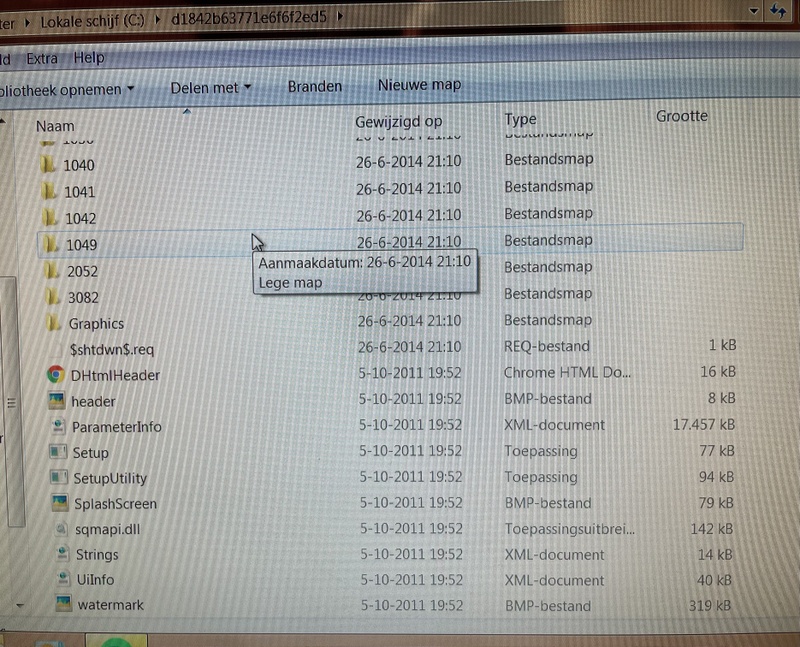The height and width of the screenshot is (647, 800).
Task: Sort by the Naam column header
Action: (55, 126)
